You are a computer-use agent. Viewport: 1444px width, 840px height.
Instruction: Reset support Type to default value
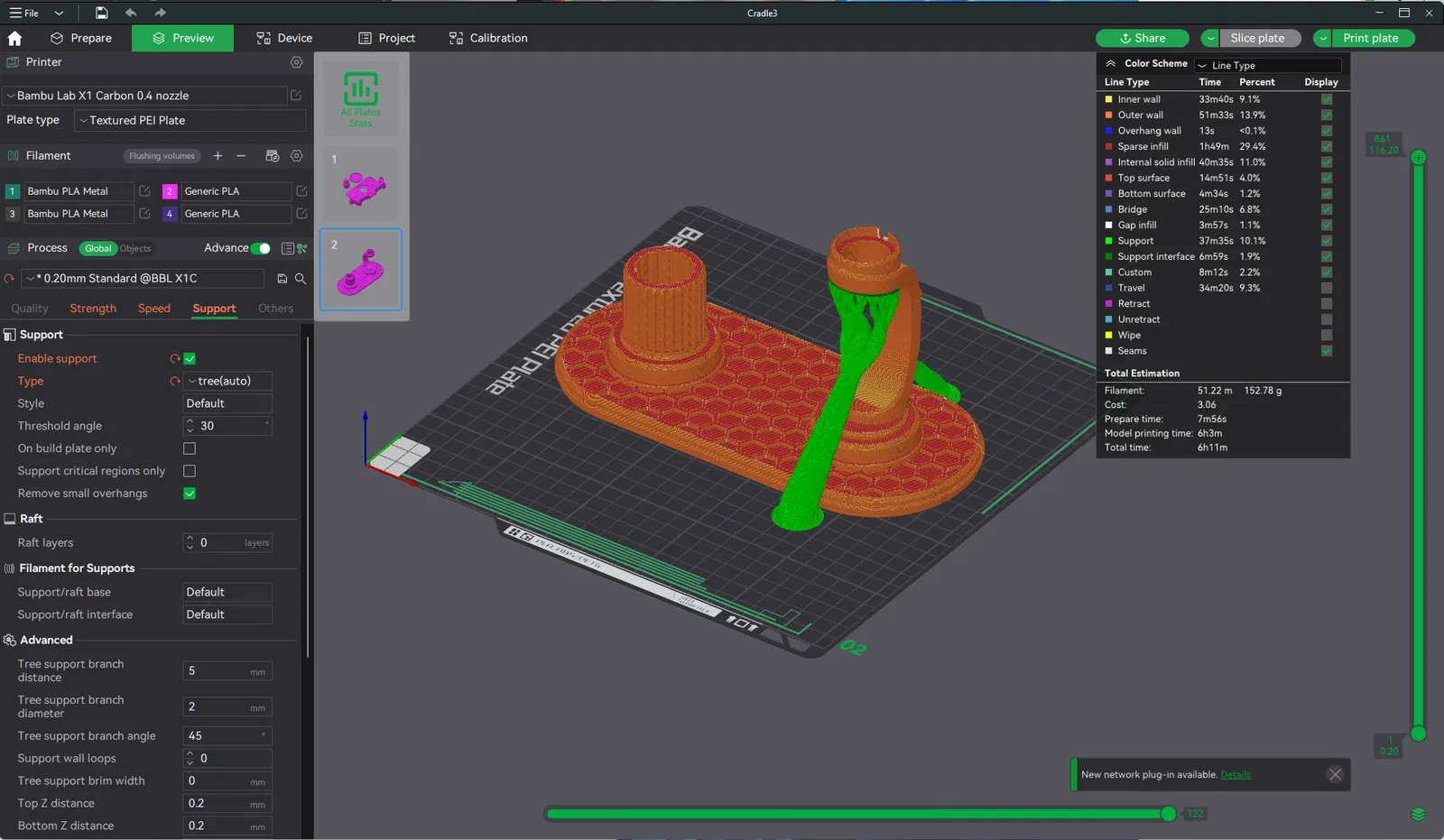[x=175, y=382]
